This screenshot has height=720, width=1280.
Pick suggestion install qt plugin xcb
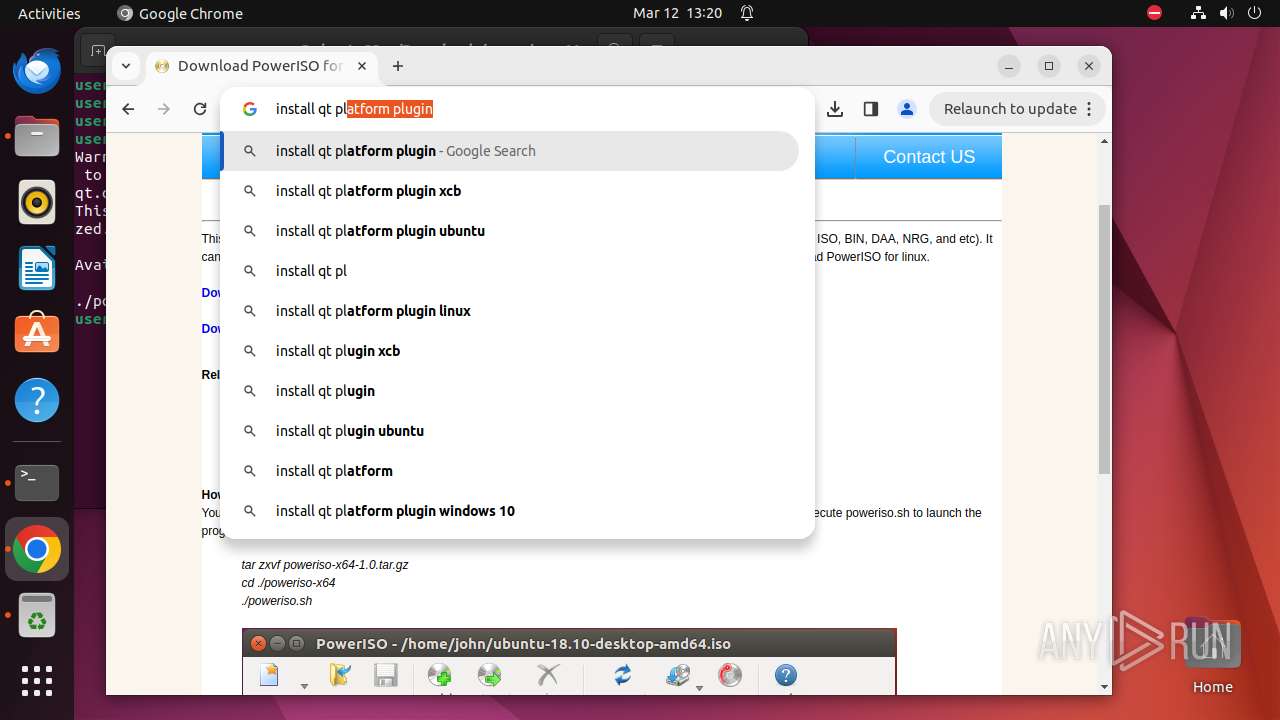pos(509,351)
